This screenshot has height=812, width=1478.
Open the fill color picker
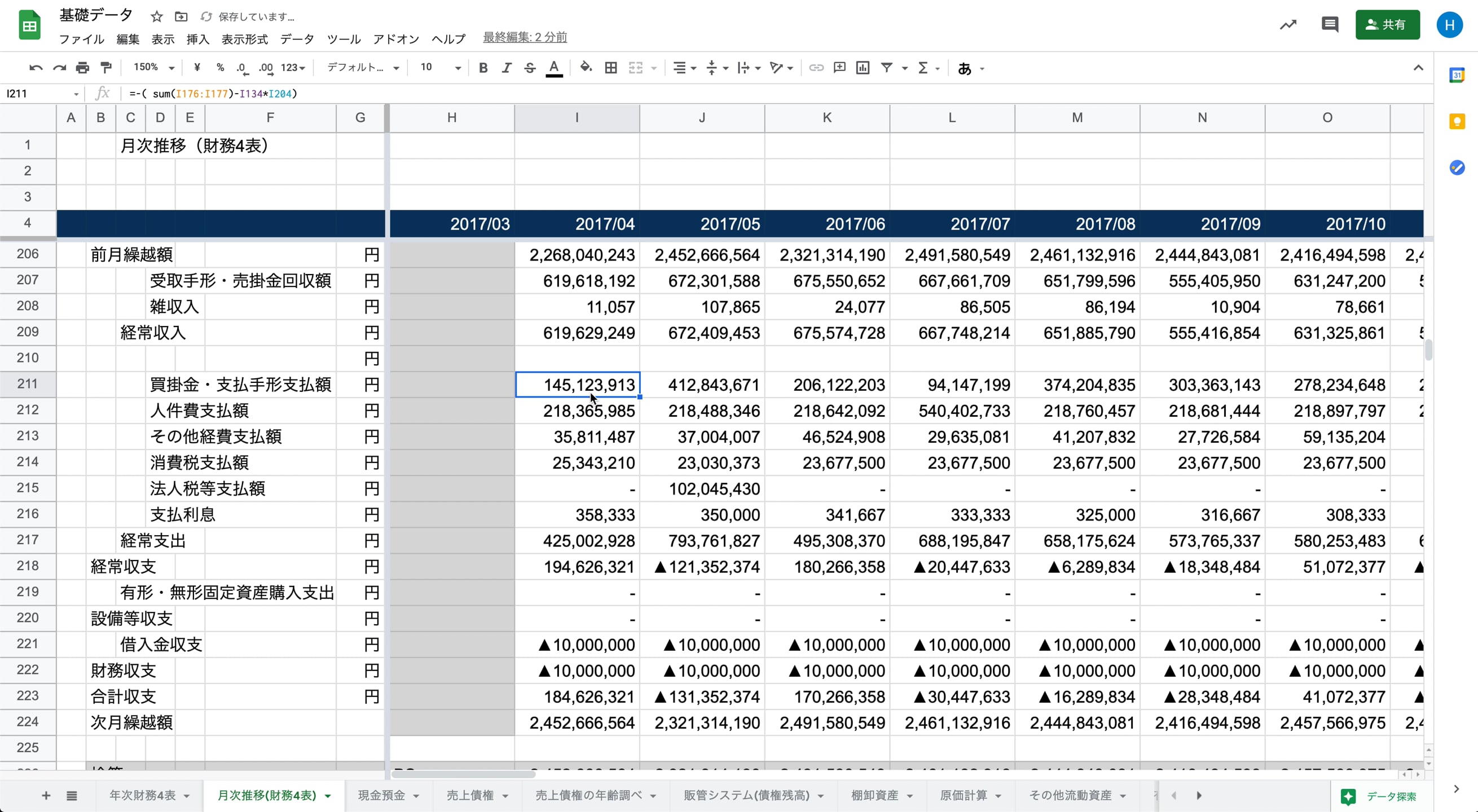click(585, 68)
